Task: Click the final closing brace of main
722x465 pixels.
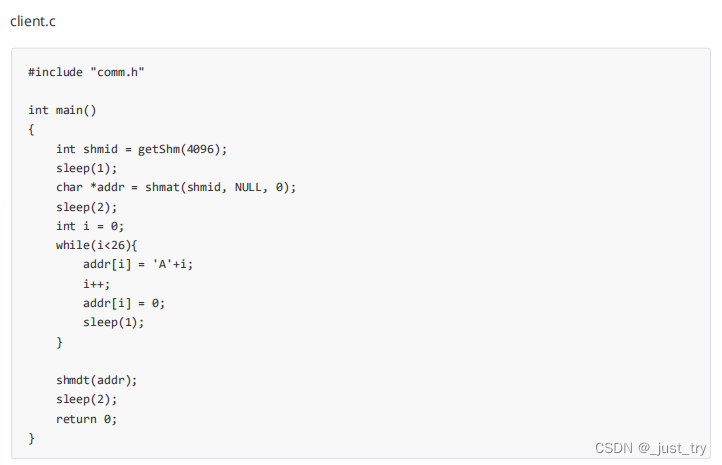Action: tap(31, 438)
